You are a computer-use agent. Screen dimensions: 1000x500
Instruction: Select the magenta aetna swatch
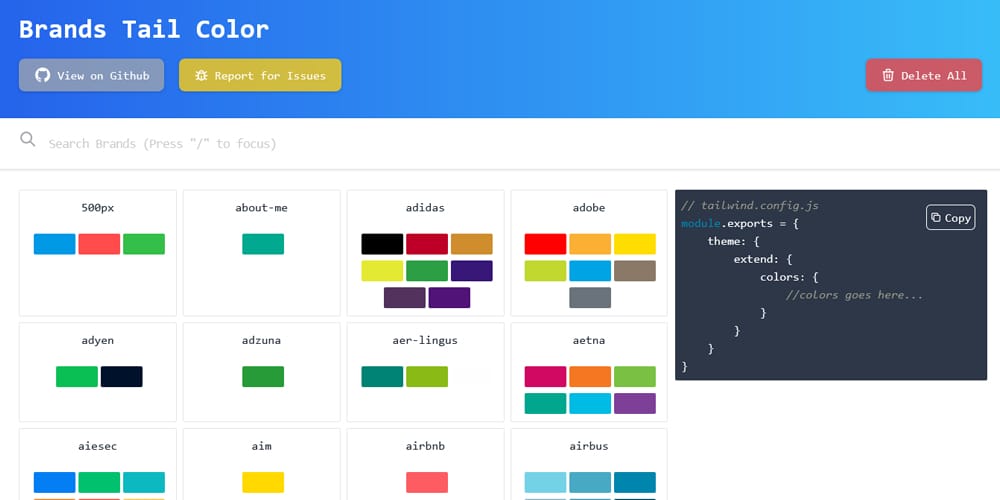545,376
